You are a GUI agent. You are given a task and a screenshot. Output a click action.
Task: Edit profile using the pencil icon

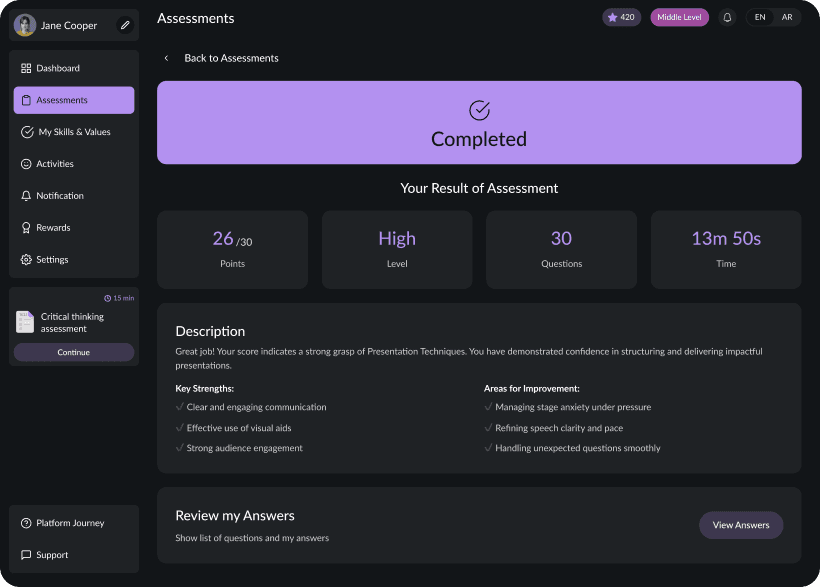[124, 25]
